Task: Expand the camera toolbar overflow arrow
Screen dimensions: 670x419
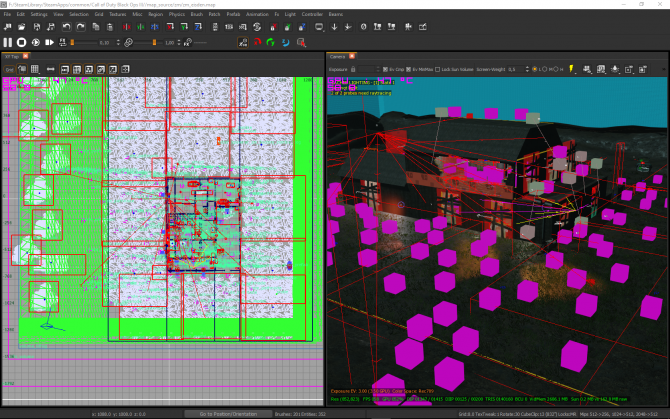Action: [x=664, y=69]
